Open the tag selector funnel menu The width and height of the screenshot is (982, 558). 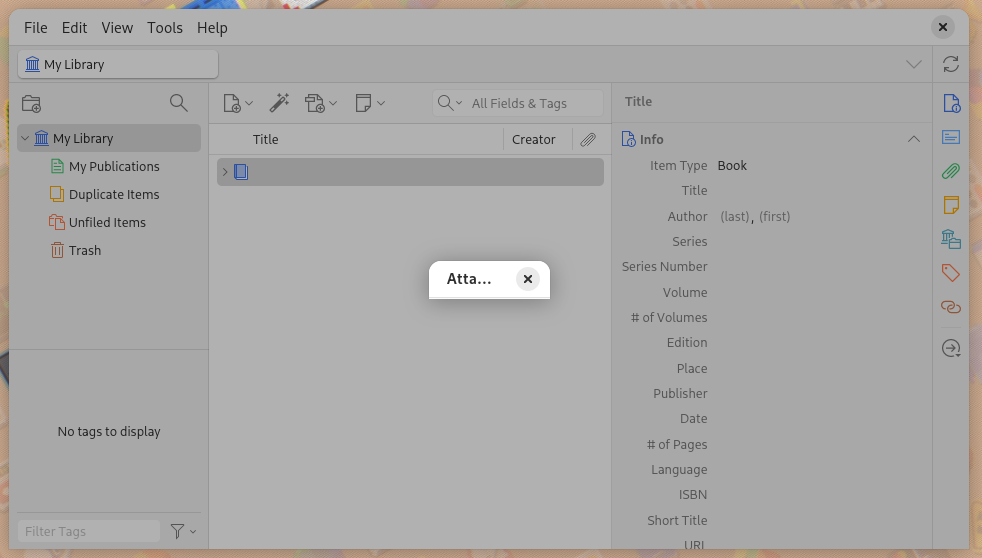tap(183, 531)
